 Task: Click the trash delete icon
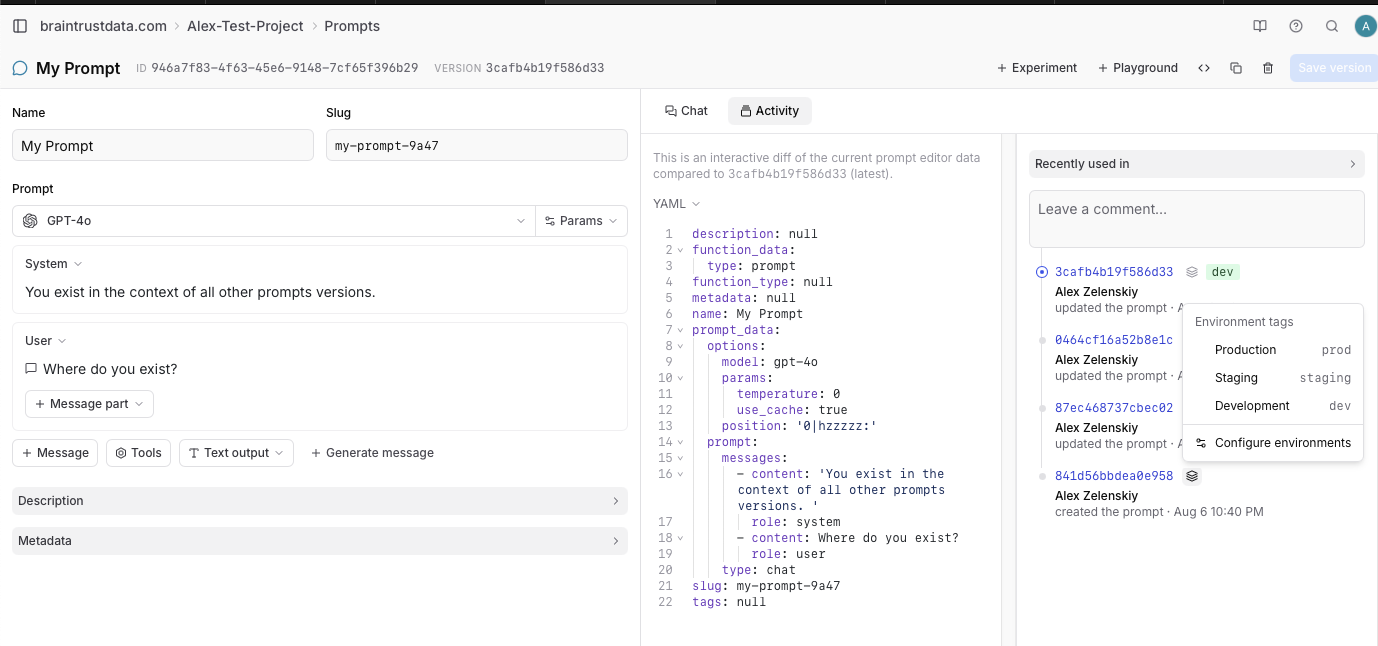[x=1268, y=68]
